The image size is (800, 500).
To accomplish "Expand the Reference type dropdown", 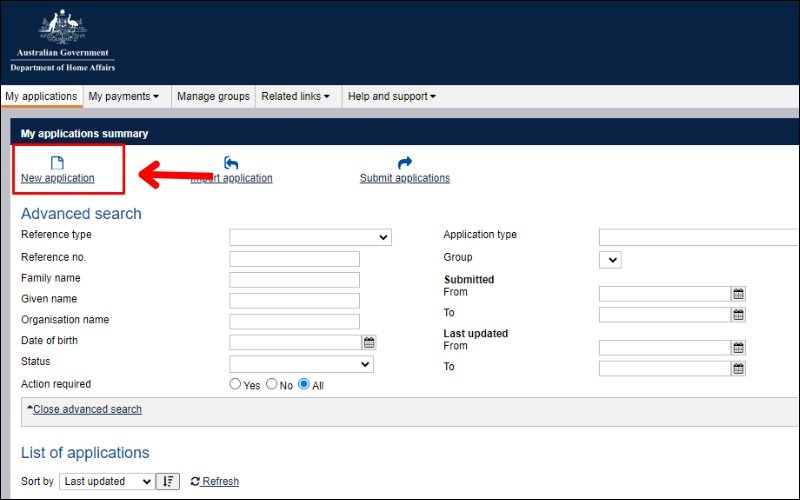I will click(310, 237).
